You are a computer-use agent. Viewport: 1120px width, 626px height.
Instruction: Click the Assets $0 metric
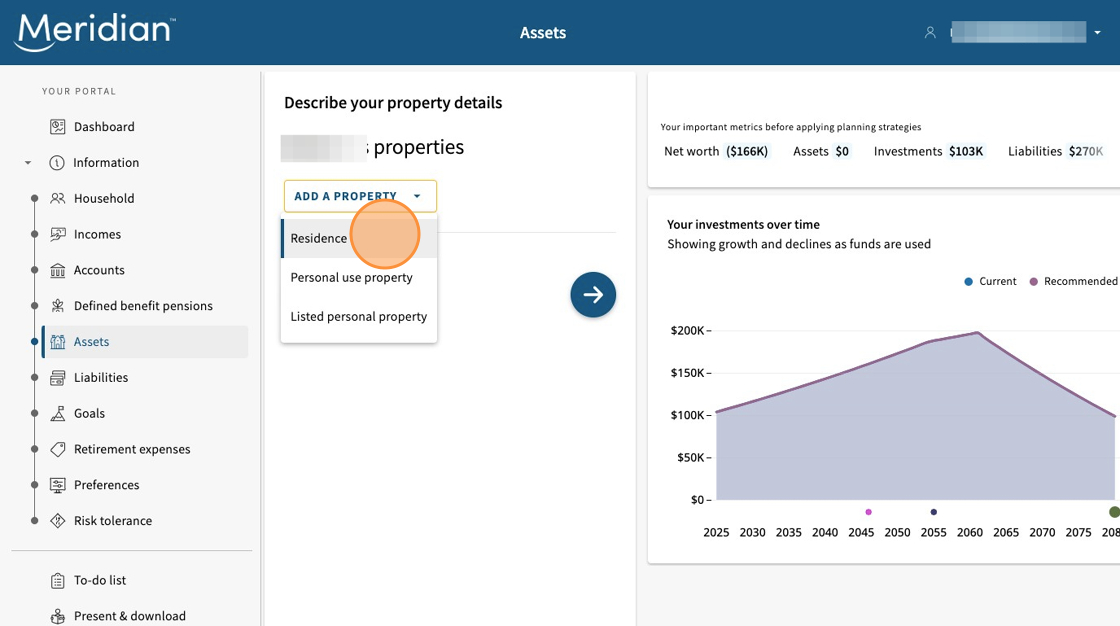point(821,151)
